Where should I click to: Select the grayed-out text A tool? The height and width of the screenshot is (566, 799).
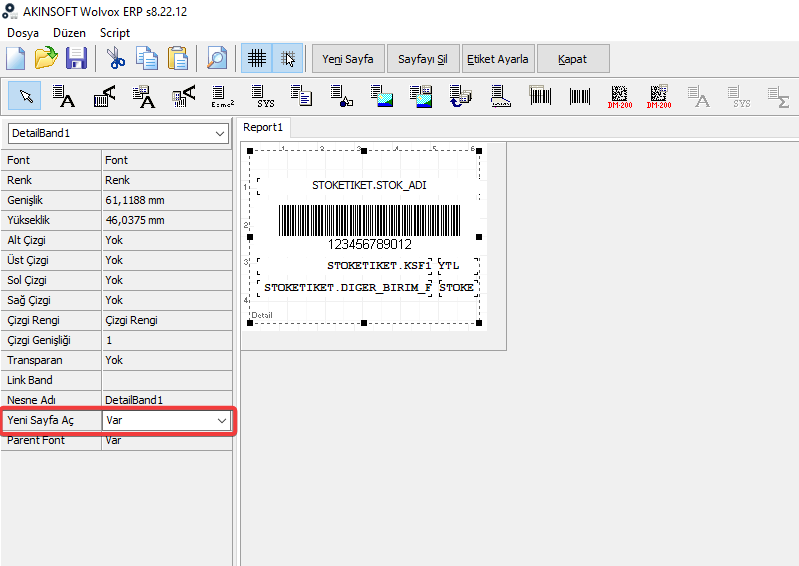click(699, 96)
